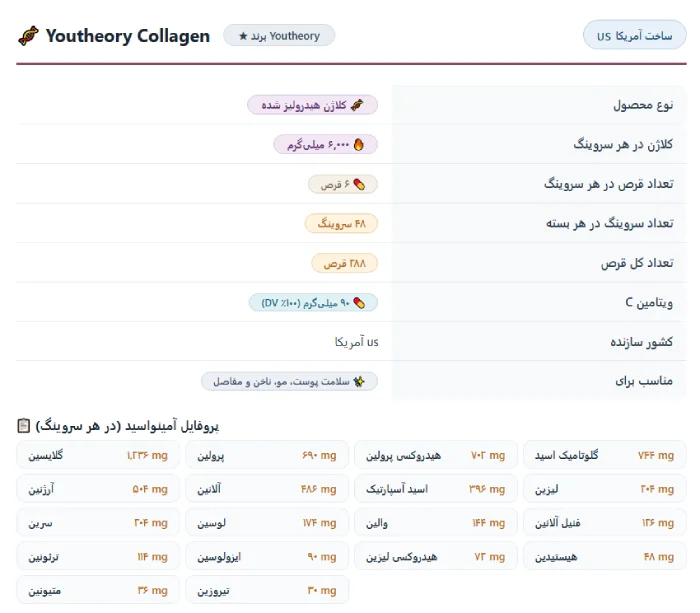Click the DNA icon beside Youtheory Collagen
This screenshot has width=700, height=613.
(x=28, y=36)
